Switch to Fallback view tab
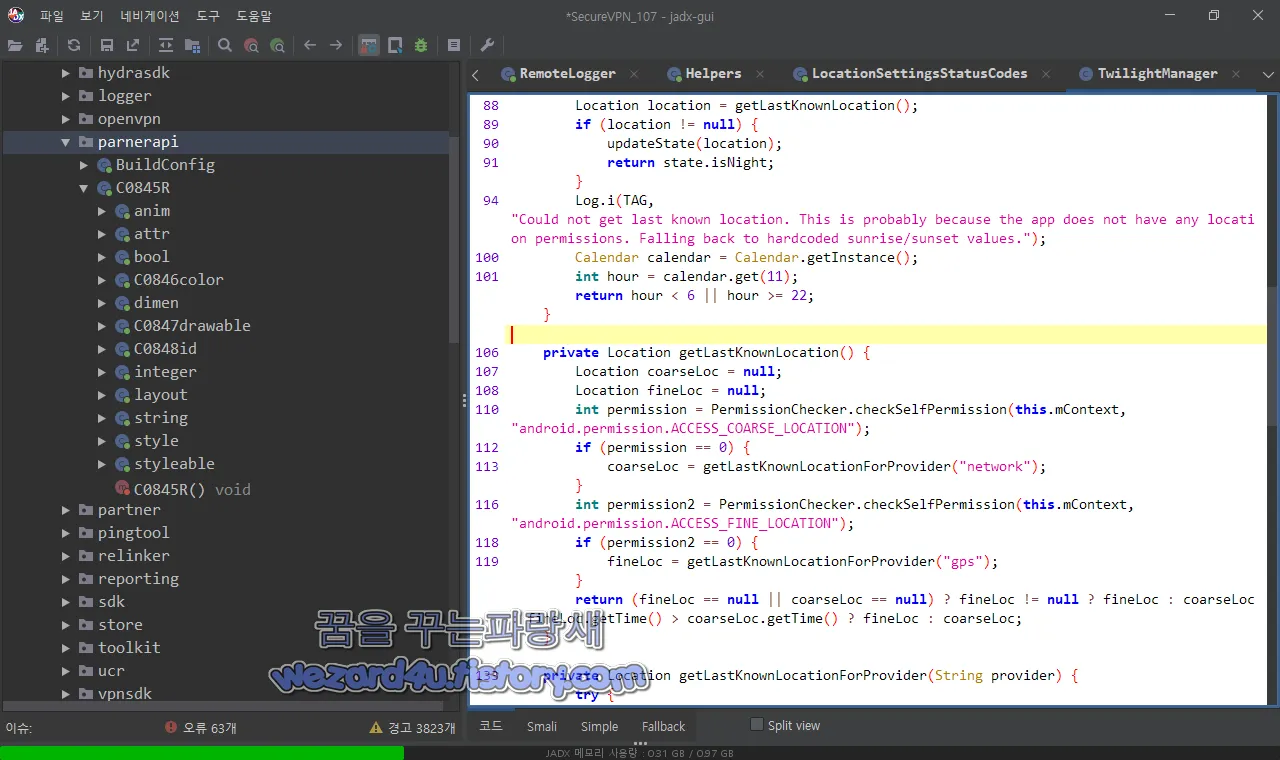Viewport: 1280px width, 760px height. (x=663, y=726)
